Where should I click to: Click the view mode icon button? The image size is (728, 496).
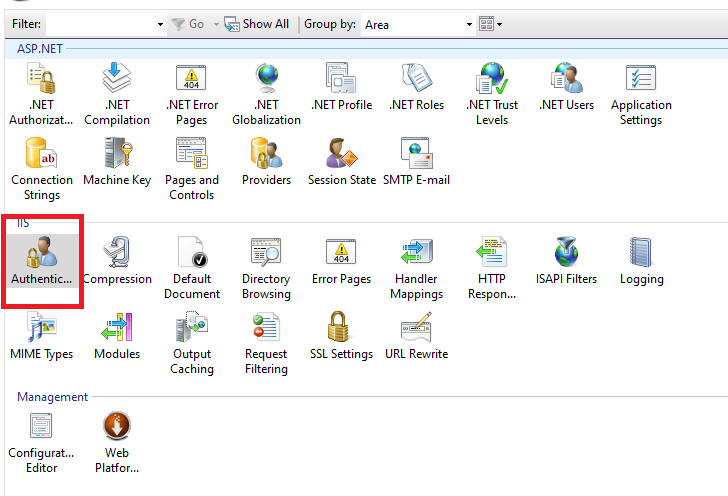click(x=487, y=24)
